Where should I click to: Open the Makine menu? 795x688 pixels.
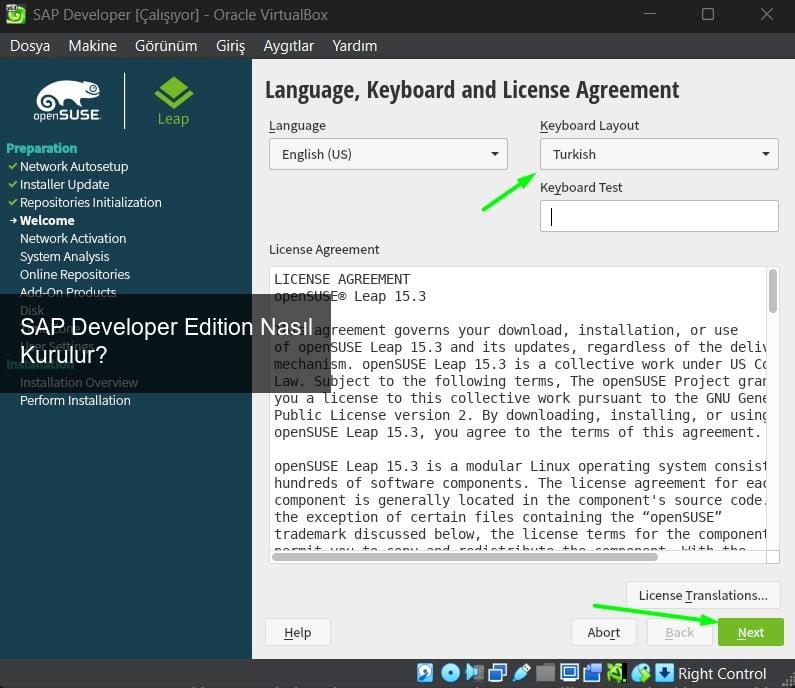(x=92, y=46)
